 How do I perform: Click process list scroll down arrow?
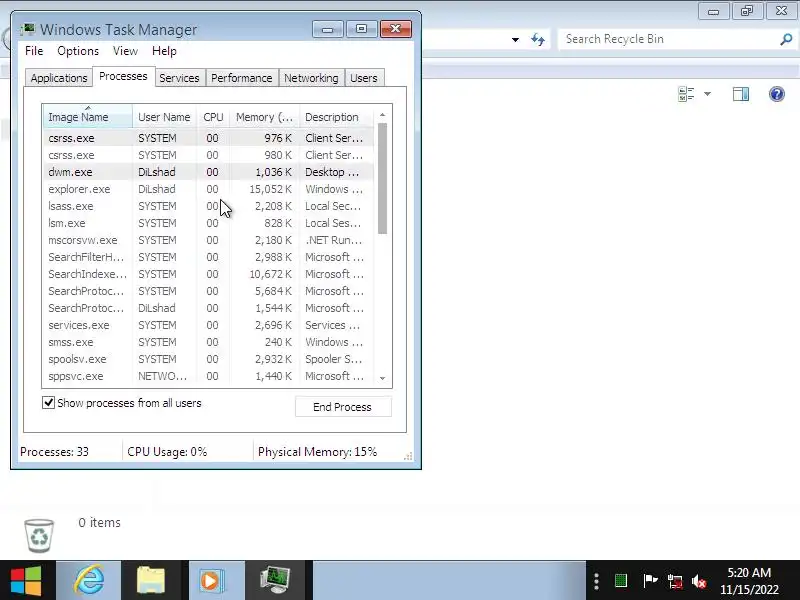pos(383,379)
